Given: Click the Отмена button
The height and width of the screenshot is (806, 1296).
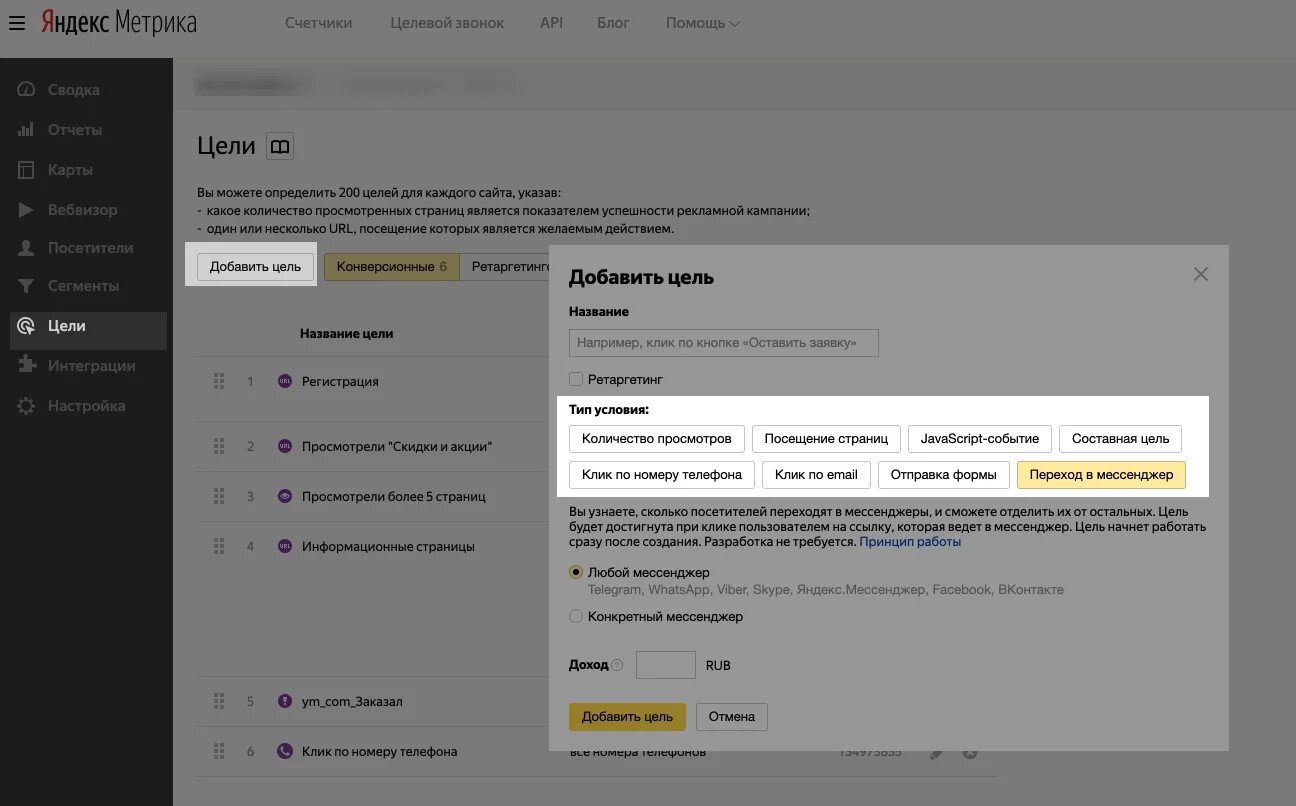Looking at the screenshot, I should [x=731, y=717].
